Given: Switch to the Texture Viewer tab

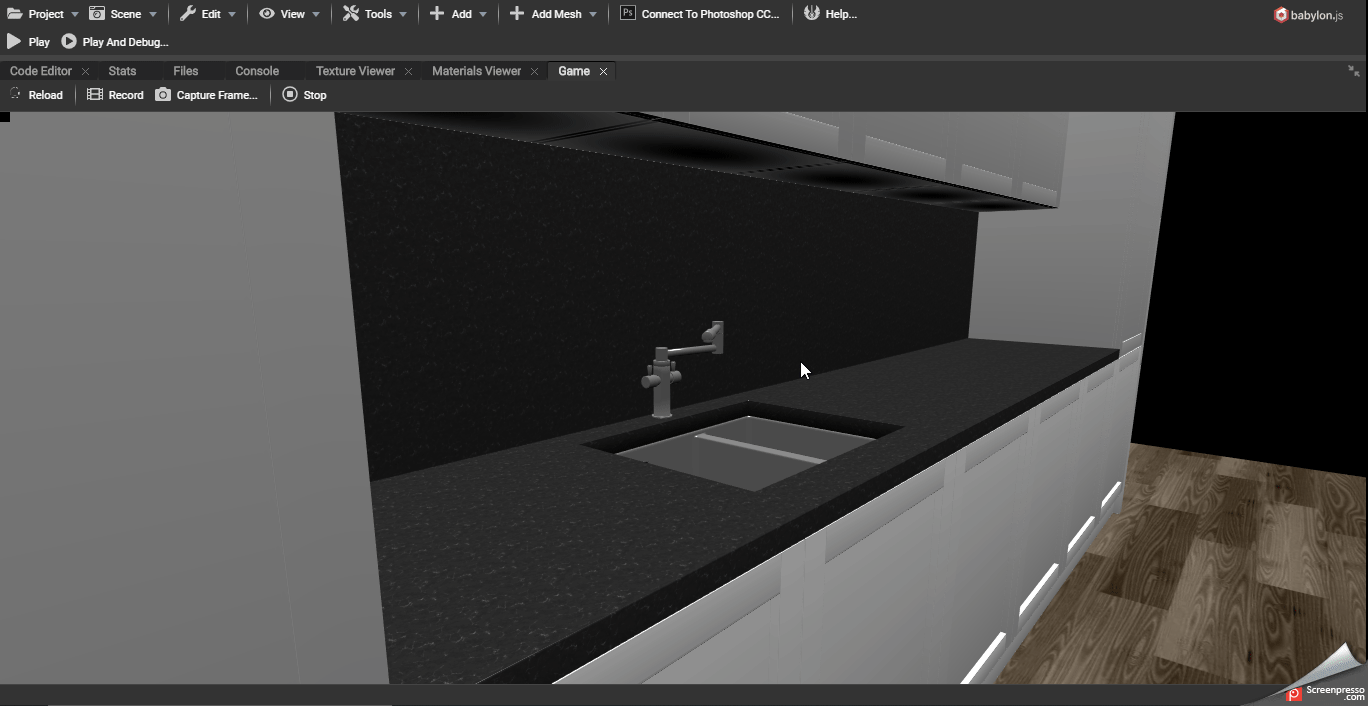Looking at the screenshot, I should pyautogui.click(x=355, y=71).
